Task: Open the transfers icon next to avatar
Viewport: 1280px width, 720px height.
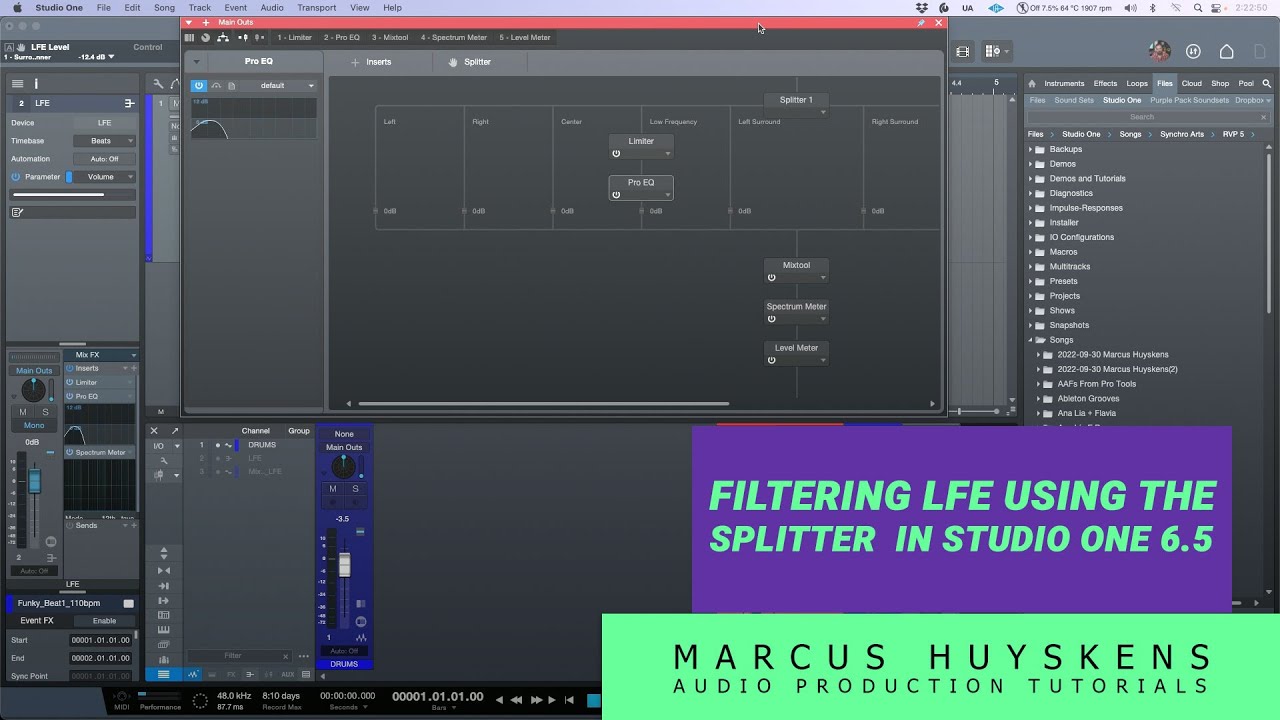Action: point(1193,51)
